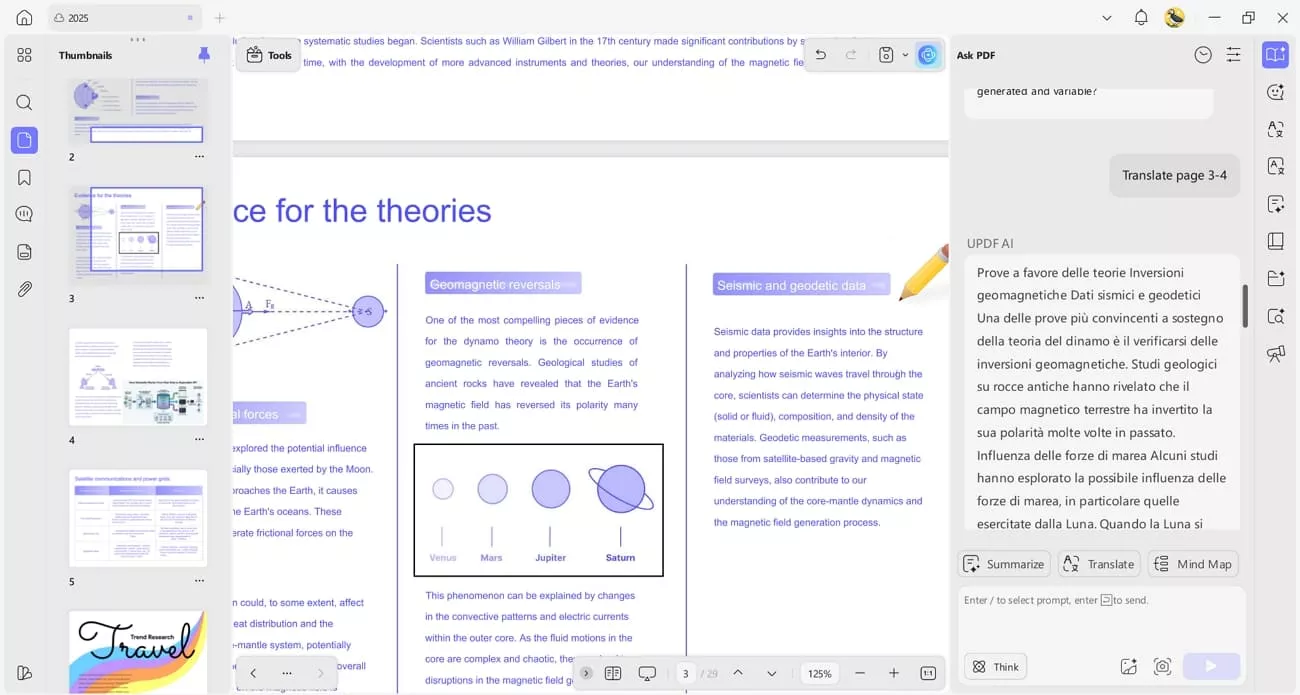This screenshot has width=1300, height=695.
Task: Go to the next page using down chevron
Action: 770,673
